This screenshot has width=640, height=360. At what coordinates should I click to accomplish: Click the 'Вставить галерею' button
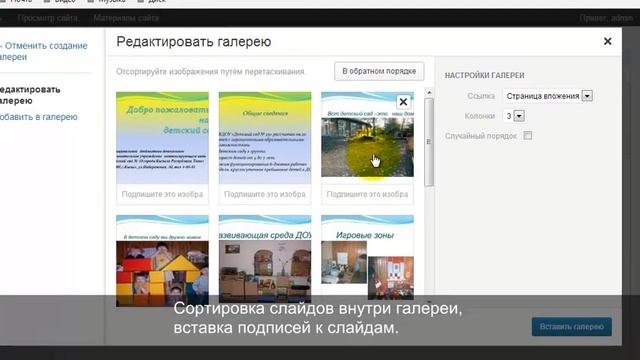click(x=571, y=327)
